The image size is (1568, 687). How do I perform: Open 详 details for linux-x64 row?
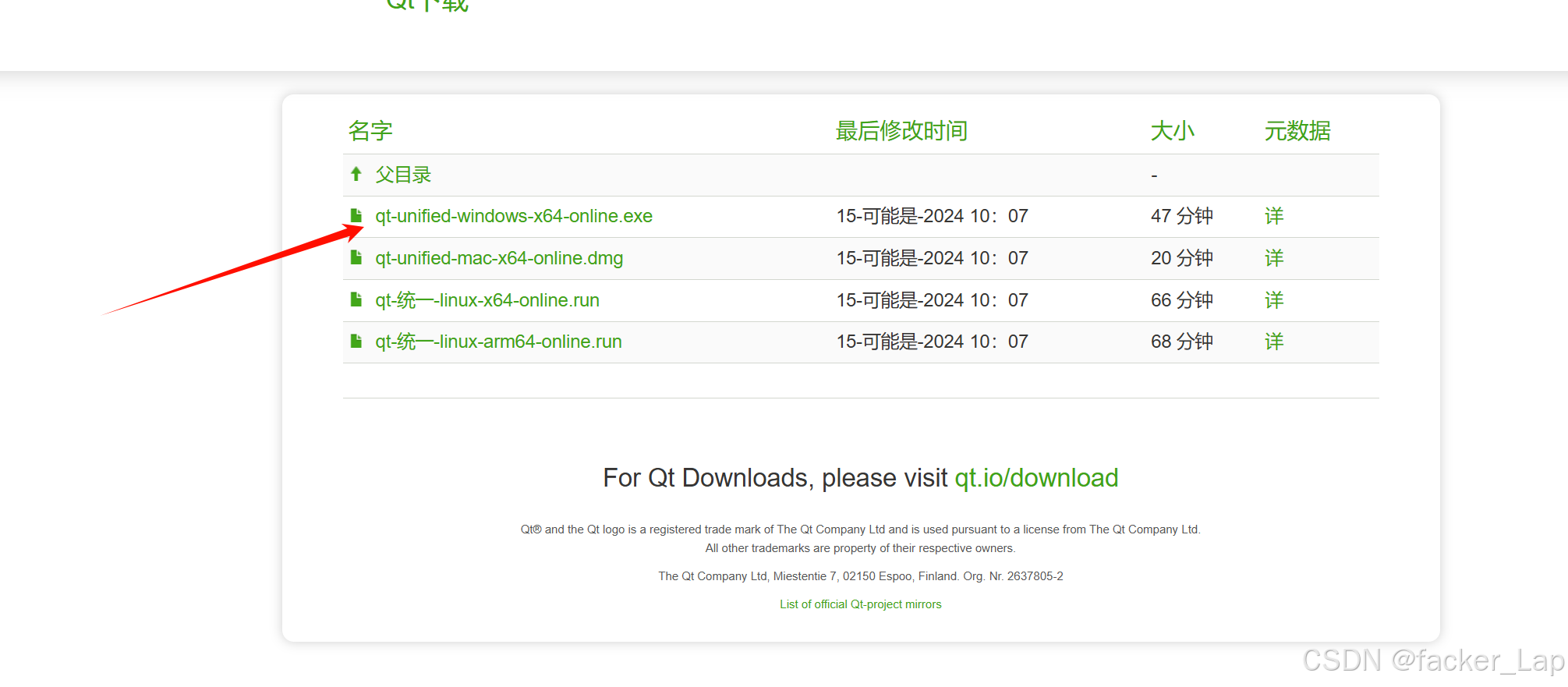1274,300
